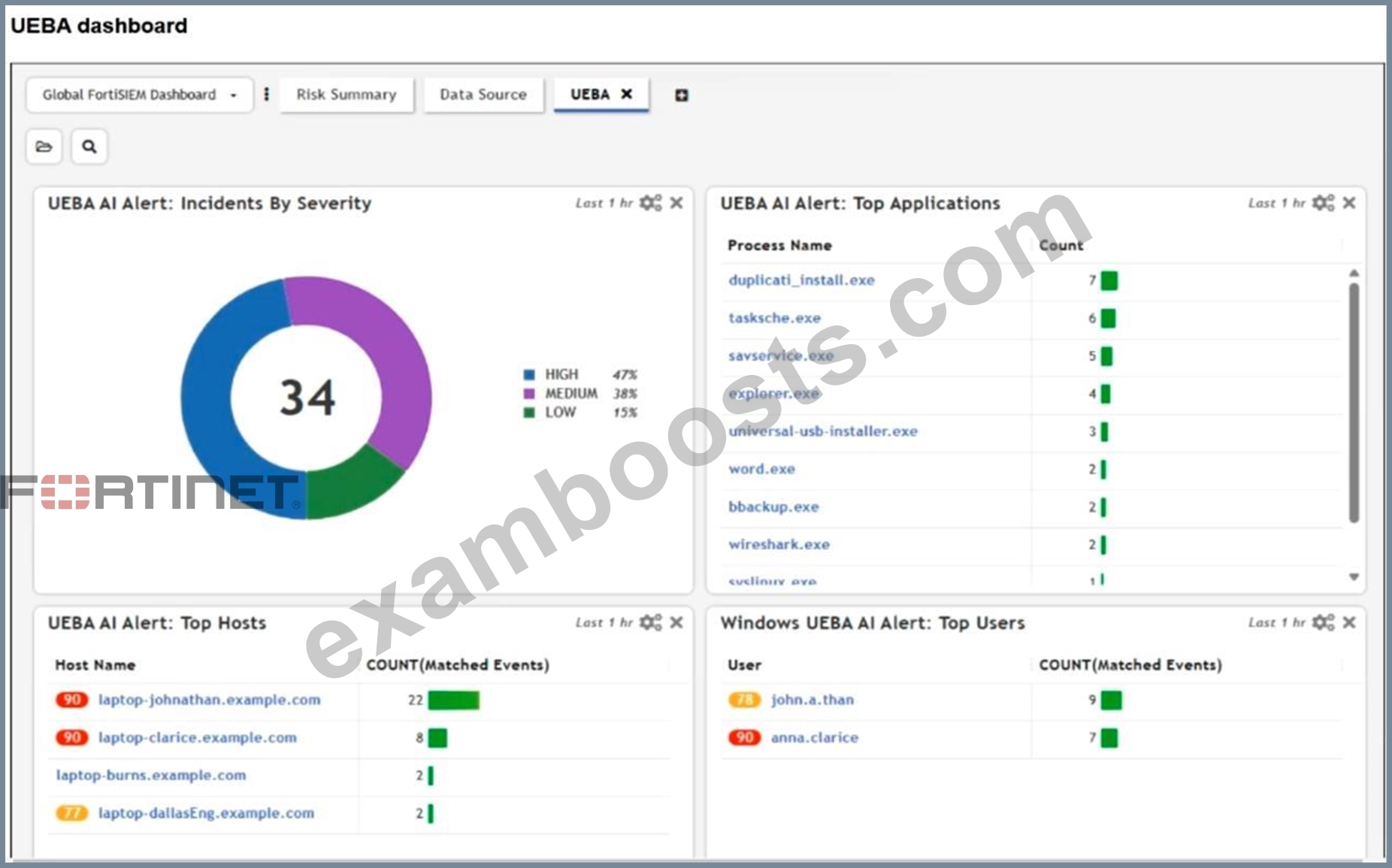Click the magnifier search icon
Screen dimensions: 1392x868
(89, 147)
